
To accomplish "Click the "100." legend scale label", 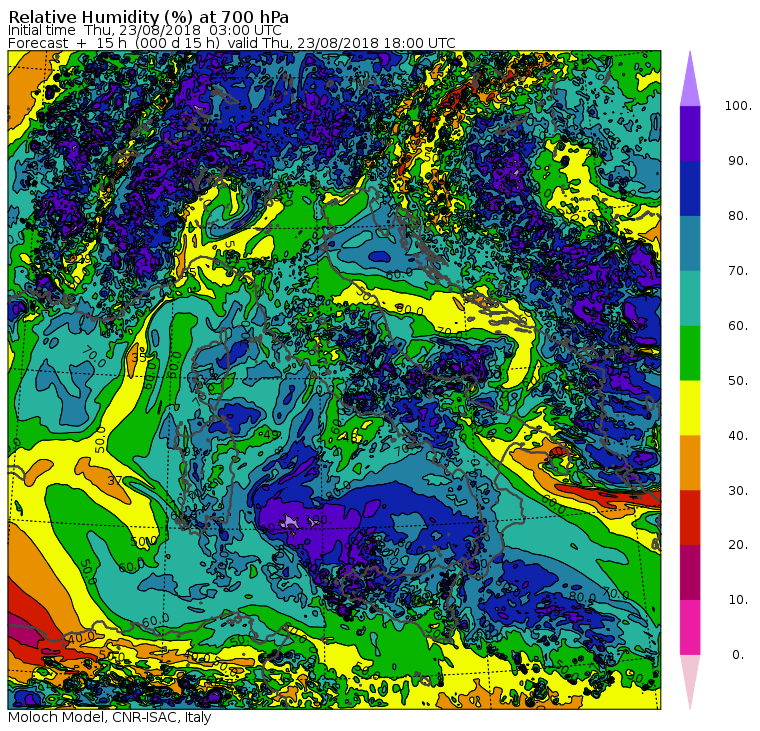I will pos(738,106).
